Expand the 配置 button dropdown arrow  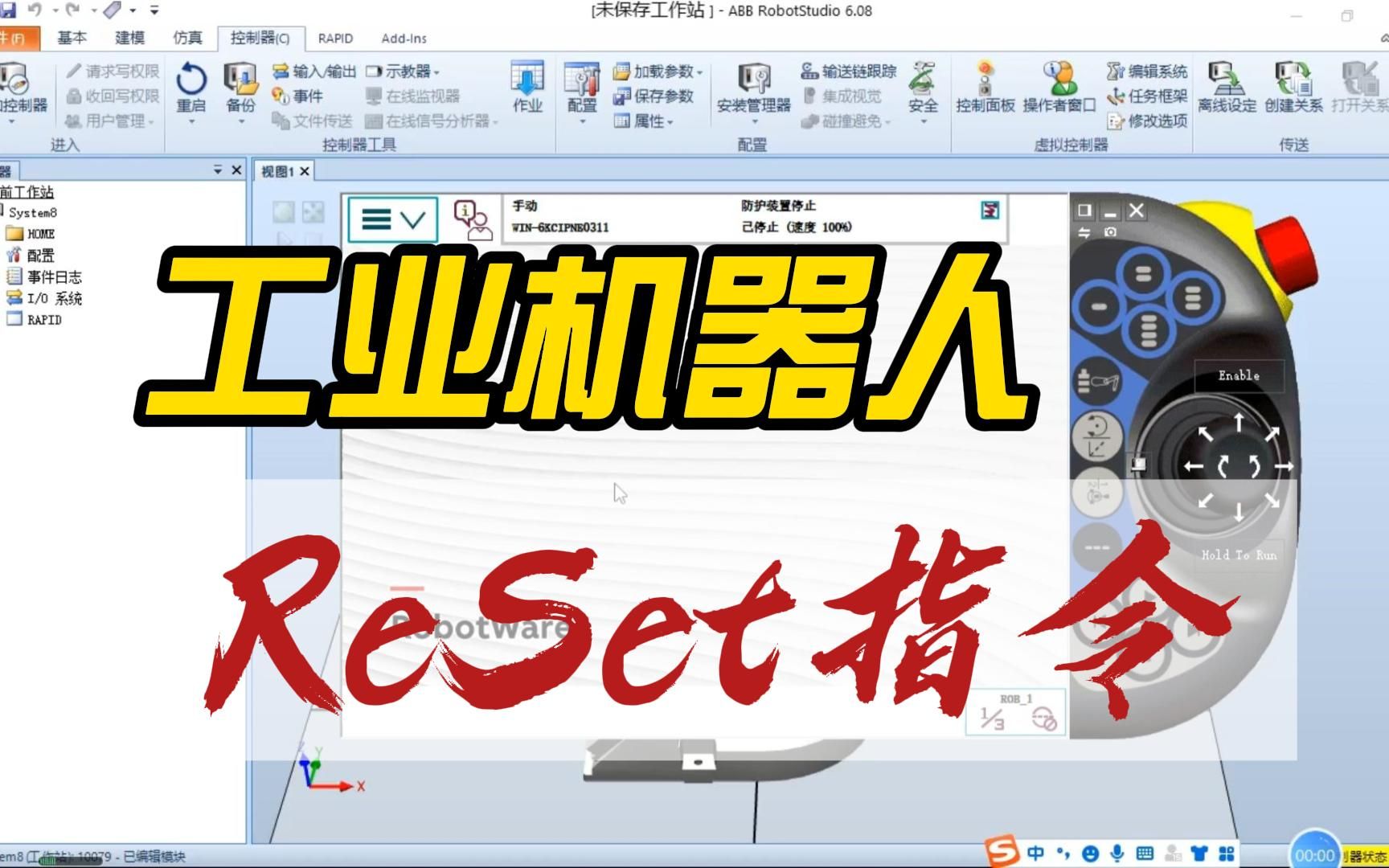tap(582, 121)
